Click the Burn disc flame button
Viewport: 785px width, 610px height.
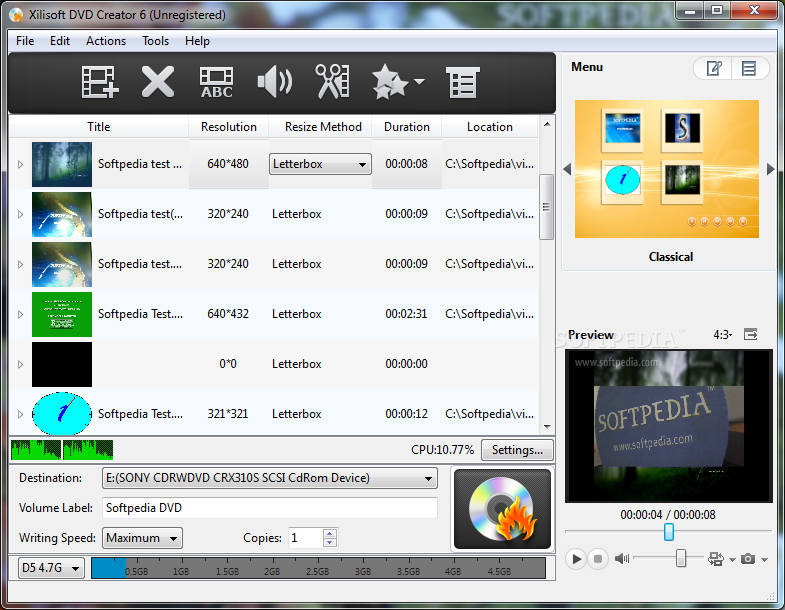pos(502,509)
